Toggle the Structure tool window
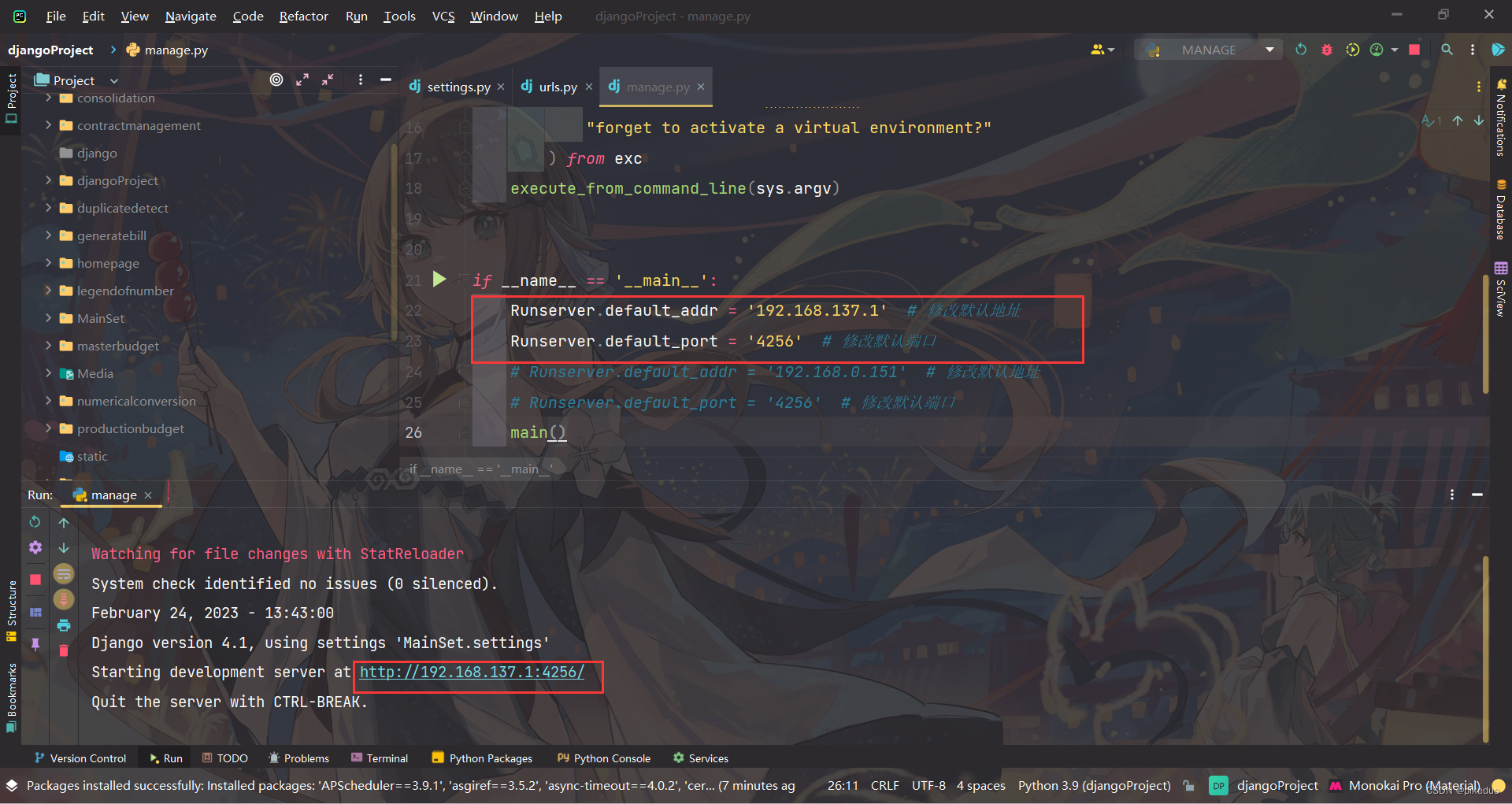The width and height of the screenshot is (1512, 804). (x=11, y=611)
